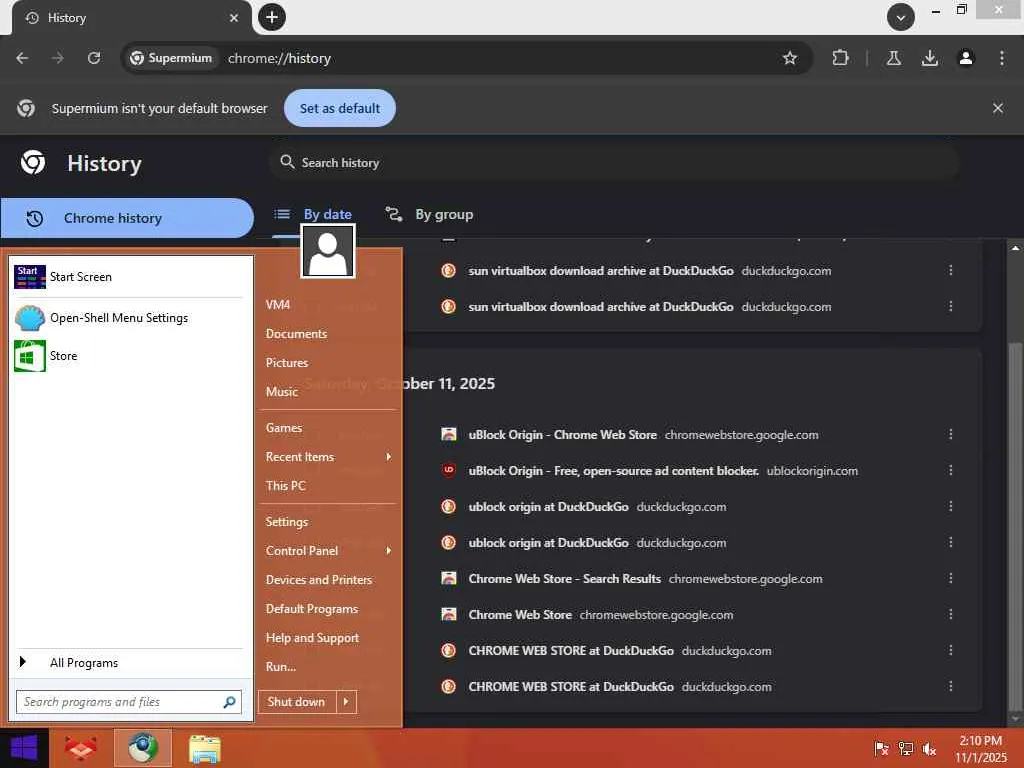Open Start Screen from the Start menu
1024x768 pixels.
click(129, 277)
